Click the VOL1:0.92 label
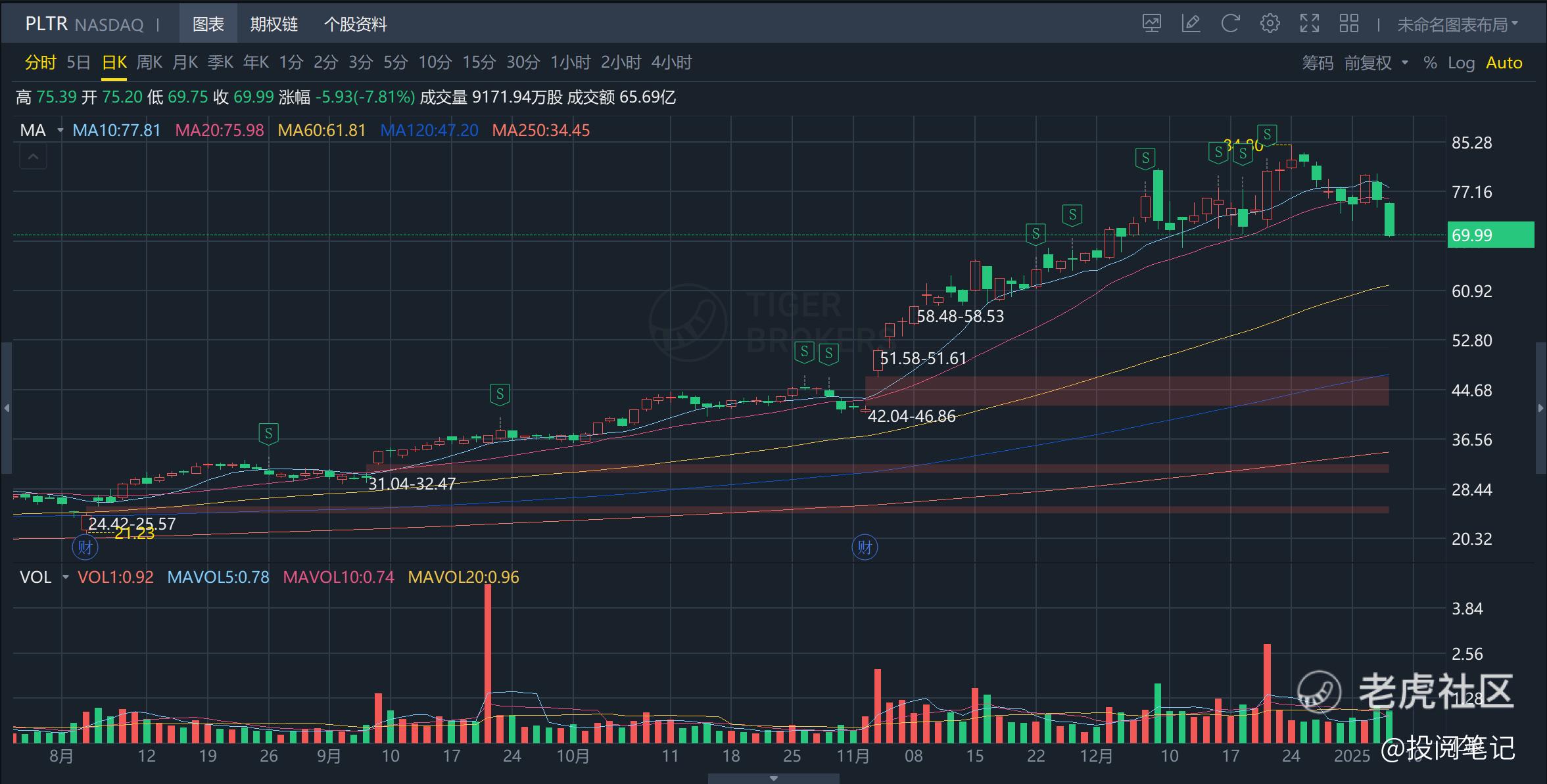This screenshot has height=784, width=1547. pos(116,577)
